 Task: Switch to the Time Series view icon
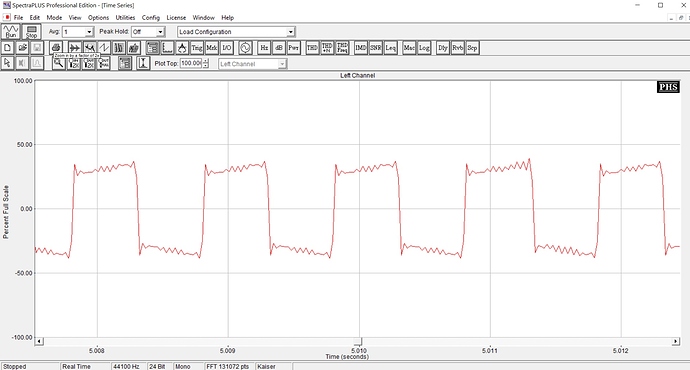pyautogui.click(x=74, y=48)
